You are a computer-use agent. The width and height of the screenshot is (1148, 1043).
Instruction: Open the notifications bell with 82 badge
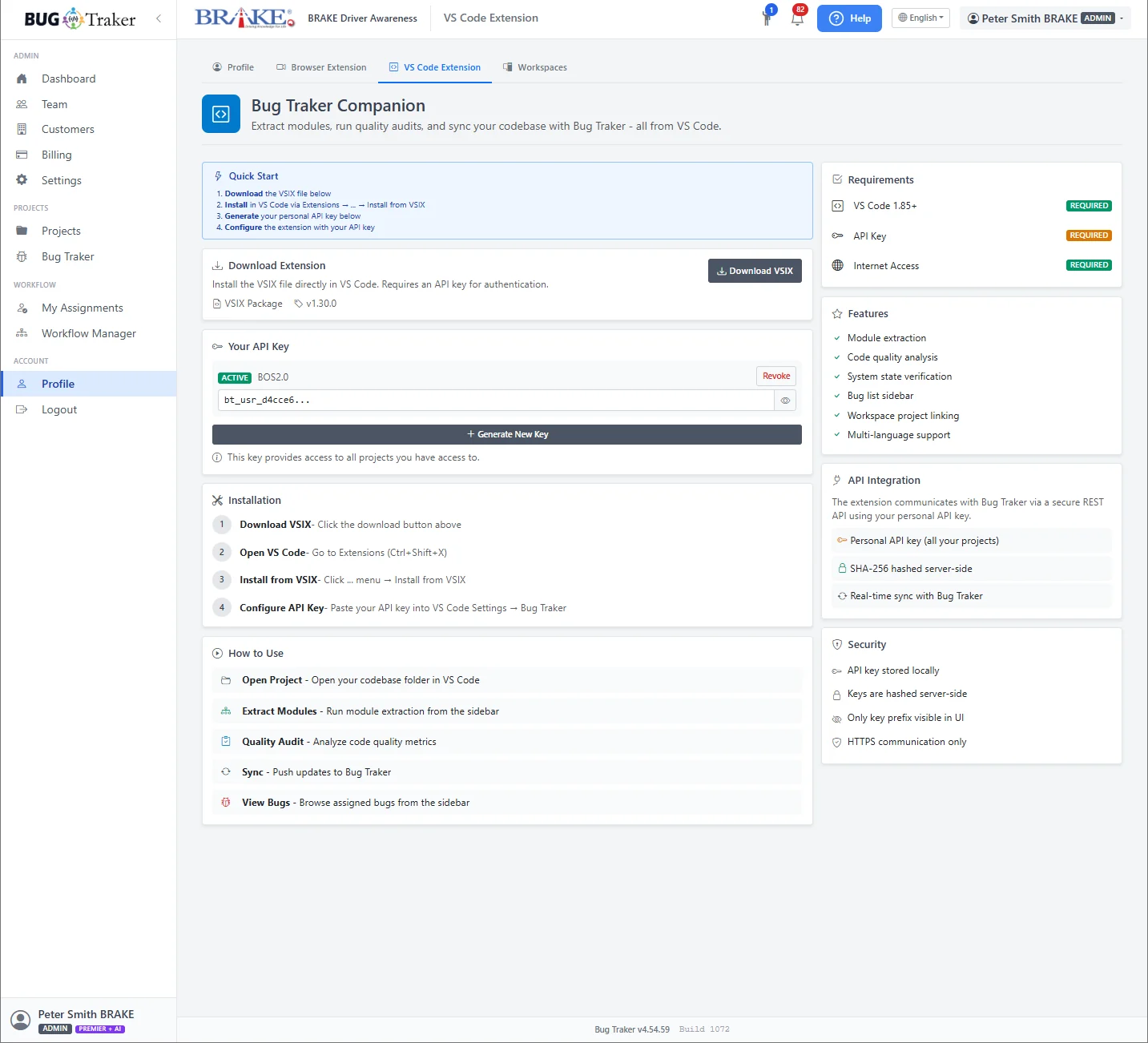(x=797, y=18)
